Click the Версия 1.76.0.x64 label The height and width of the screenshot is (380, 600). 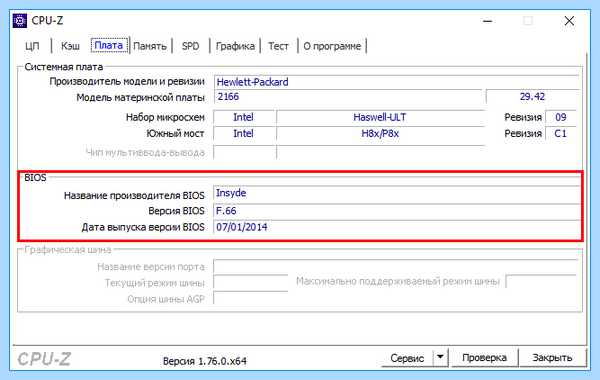pyautogui.click(x=205, y=361)
